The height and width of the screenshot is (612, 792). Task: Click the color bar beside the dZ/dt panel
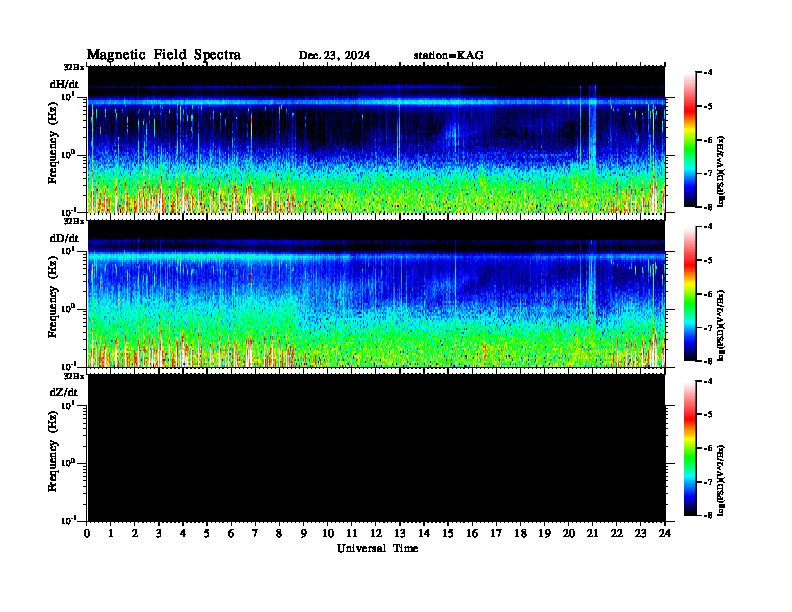tap(689, 448)
